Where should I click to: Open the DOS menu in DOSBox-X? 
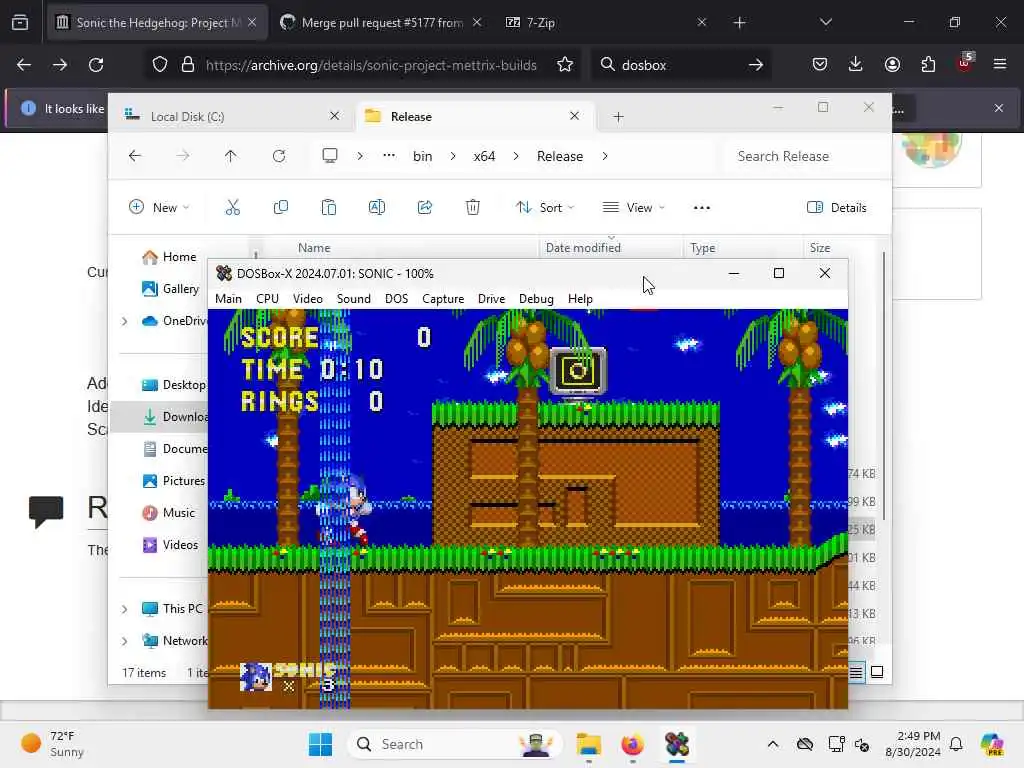point(396,298)
